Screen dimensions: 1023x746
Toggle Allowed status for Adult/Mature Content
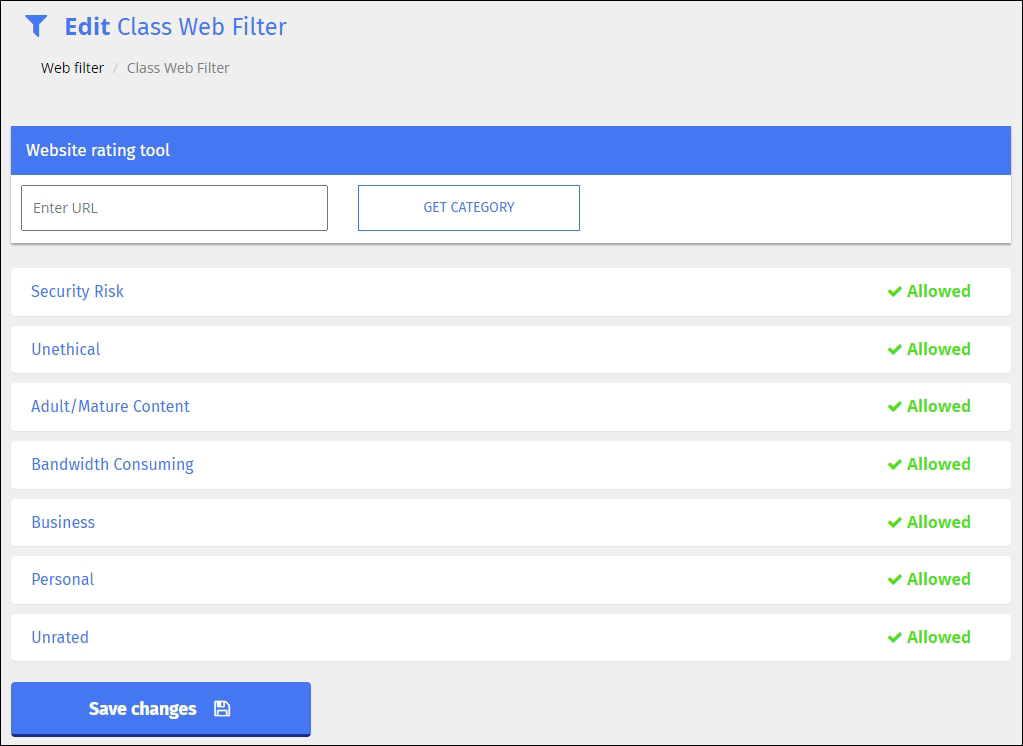[929, 406]
